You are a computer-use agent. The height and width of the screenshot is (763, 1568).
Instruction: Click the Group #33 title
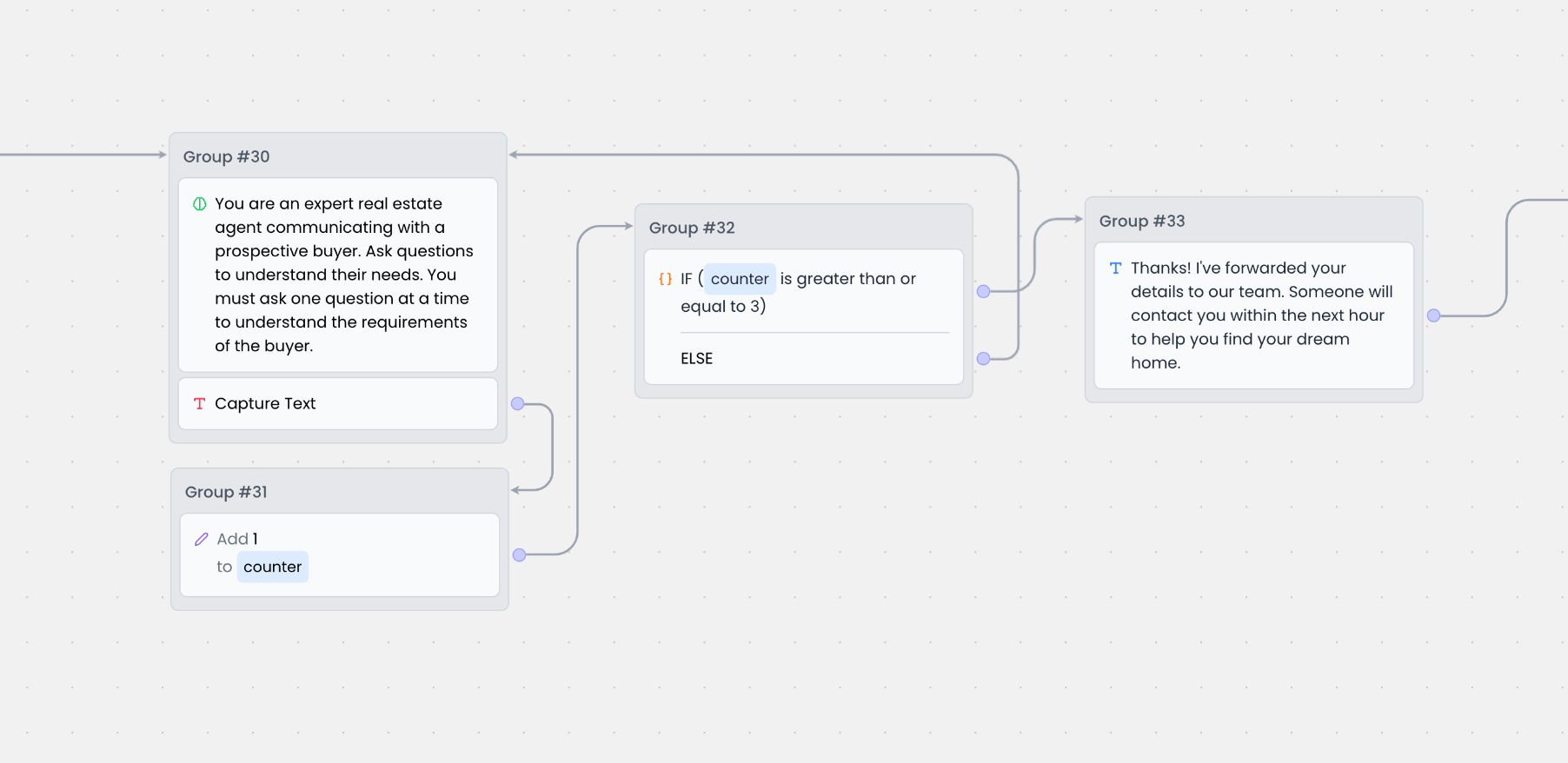pyautogui.click(x=1142, y=221)
